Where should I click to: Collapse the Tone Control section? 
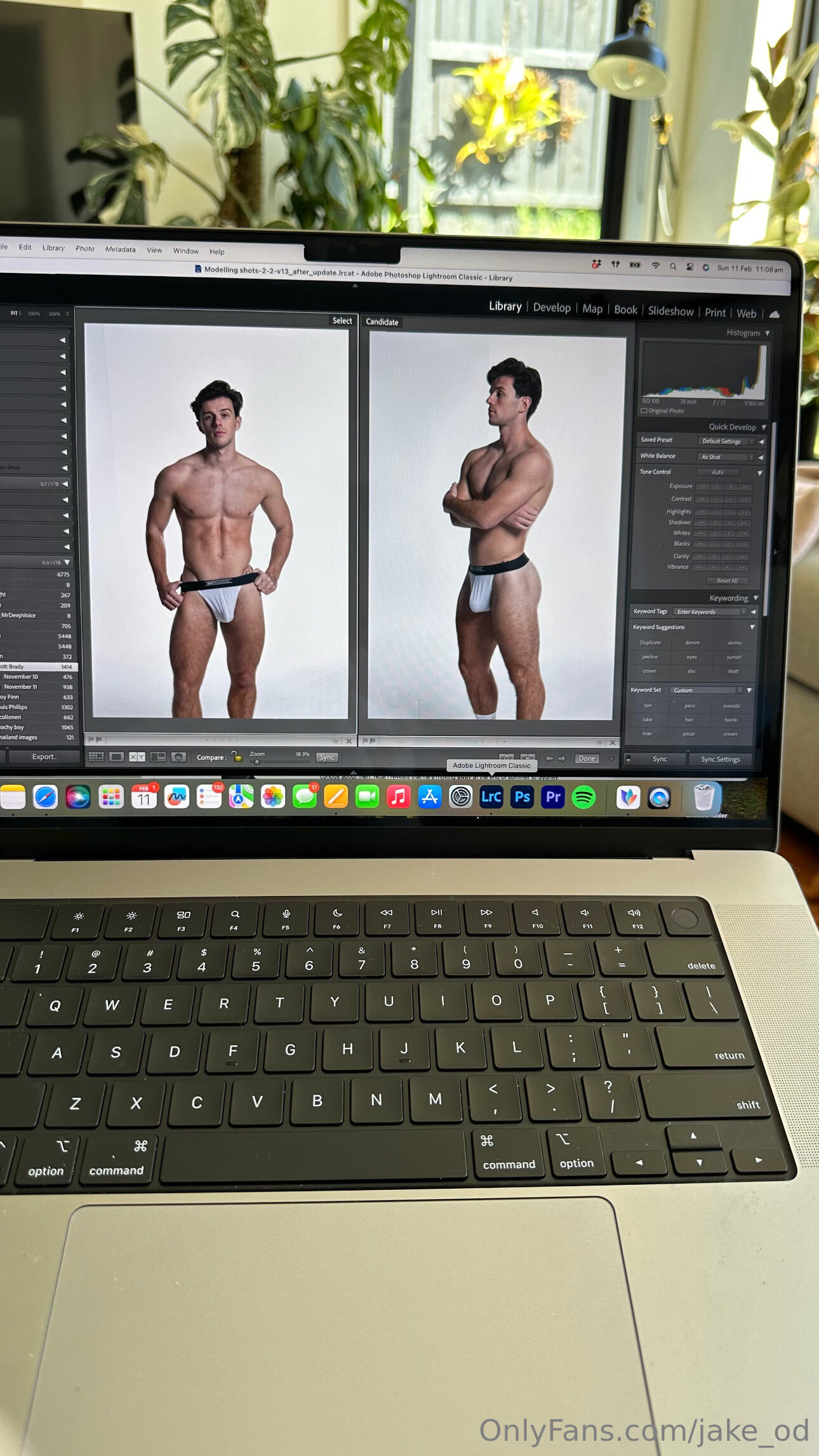pos(760,473)
